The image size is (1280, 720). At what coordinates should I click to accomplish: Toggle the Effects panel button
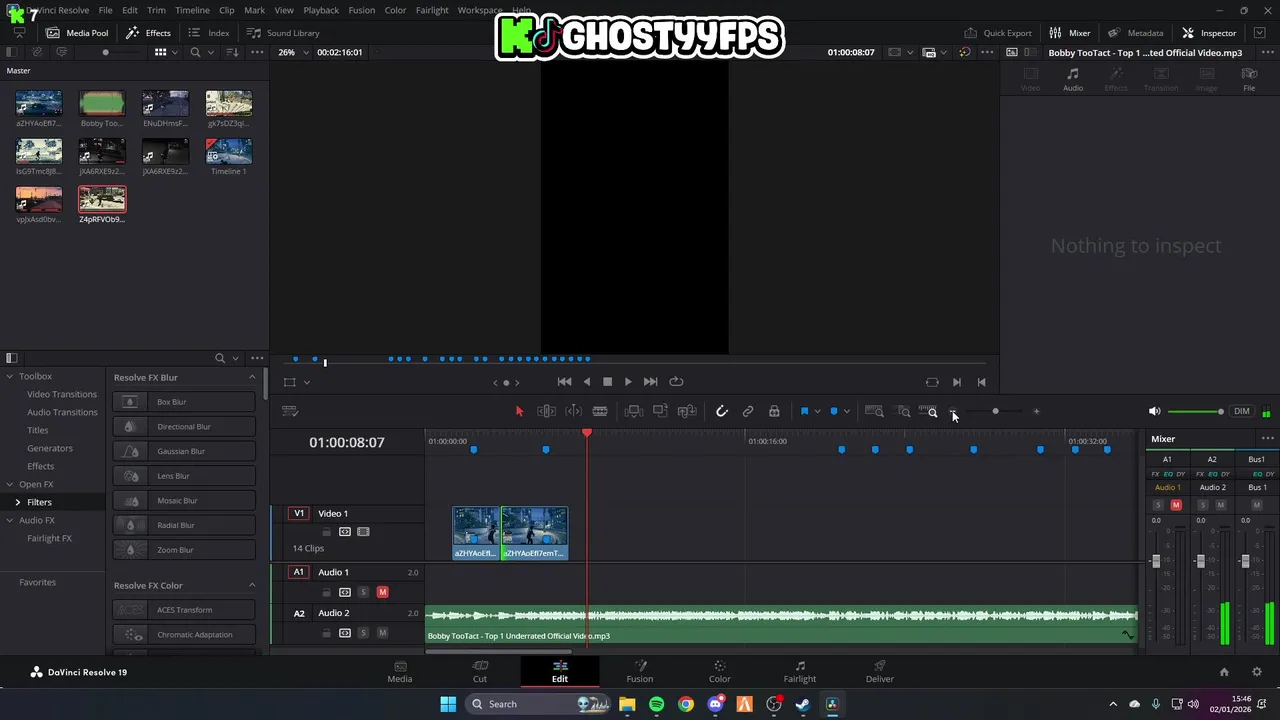[148, 33]
